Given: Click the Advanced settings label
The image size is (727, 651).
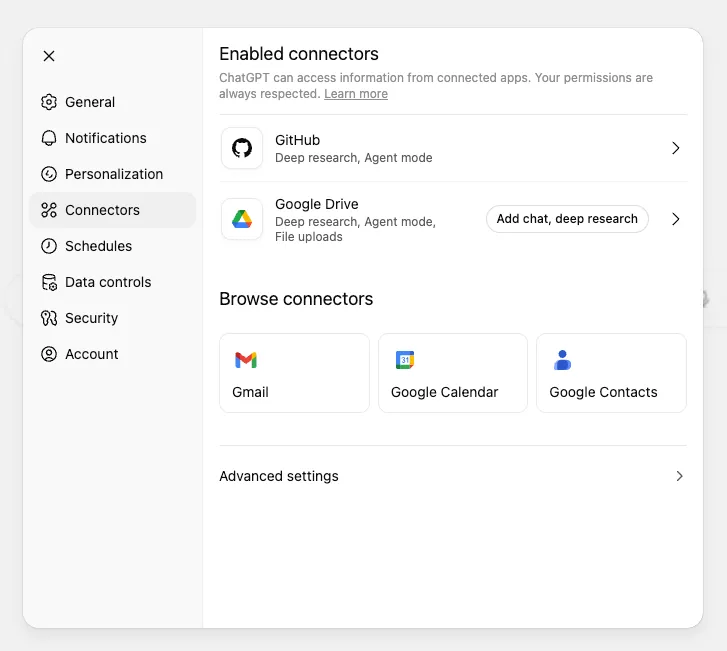Looking at the screenshot, I should pos(279,476).
